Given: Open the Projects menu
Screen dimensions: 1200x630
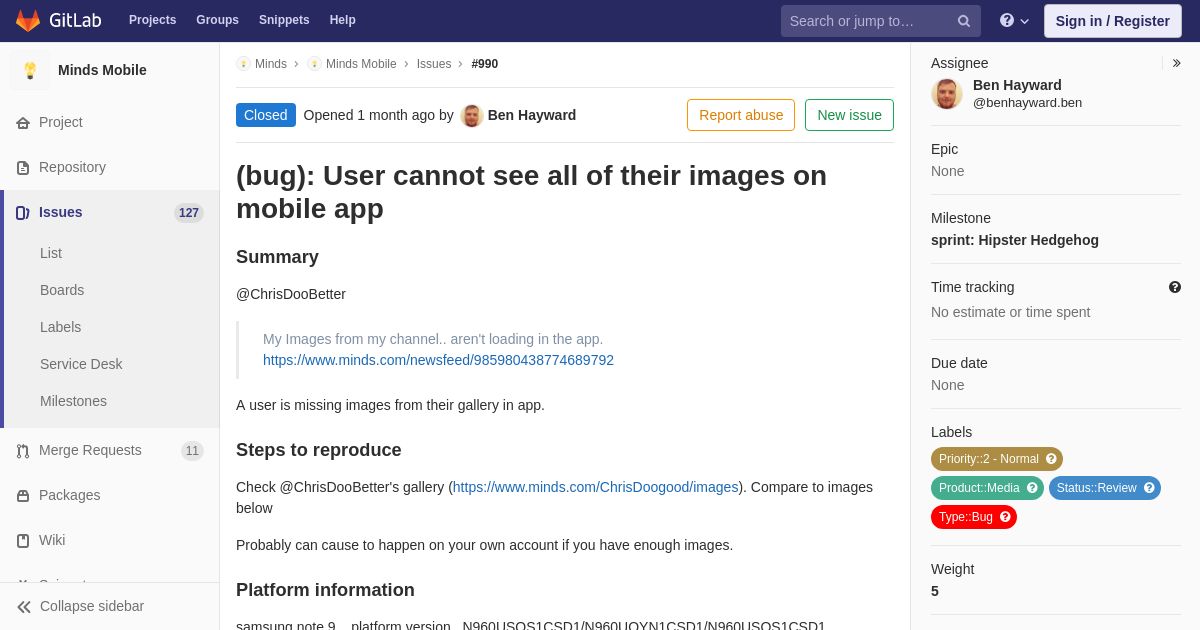Looking at the screenshot, I should click(152, 20).
